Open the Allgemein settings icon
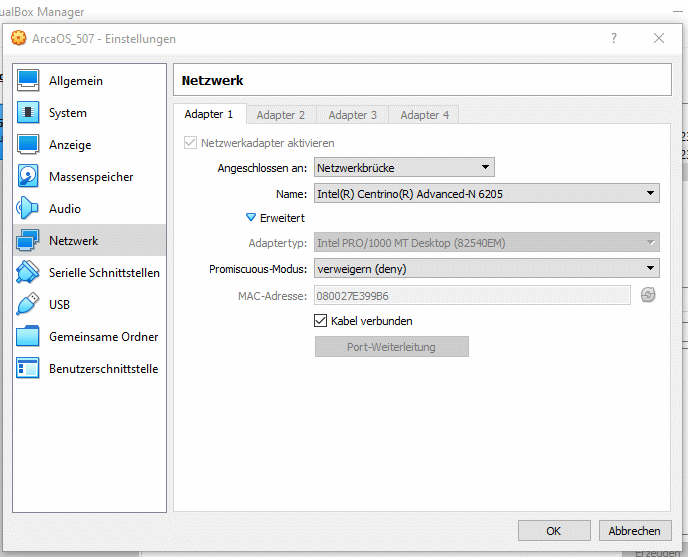This screenshot has height=557, width=688. 28,81
